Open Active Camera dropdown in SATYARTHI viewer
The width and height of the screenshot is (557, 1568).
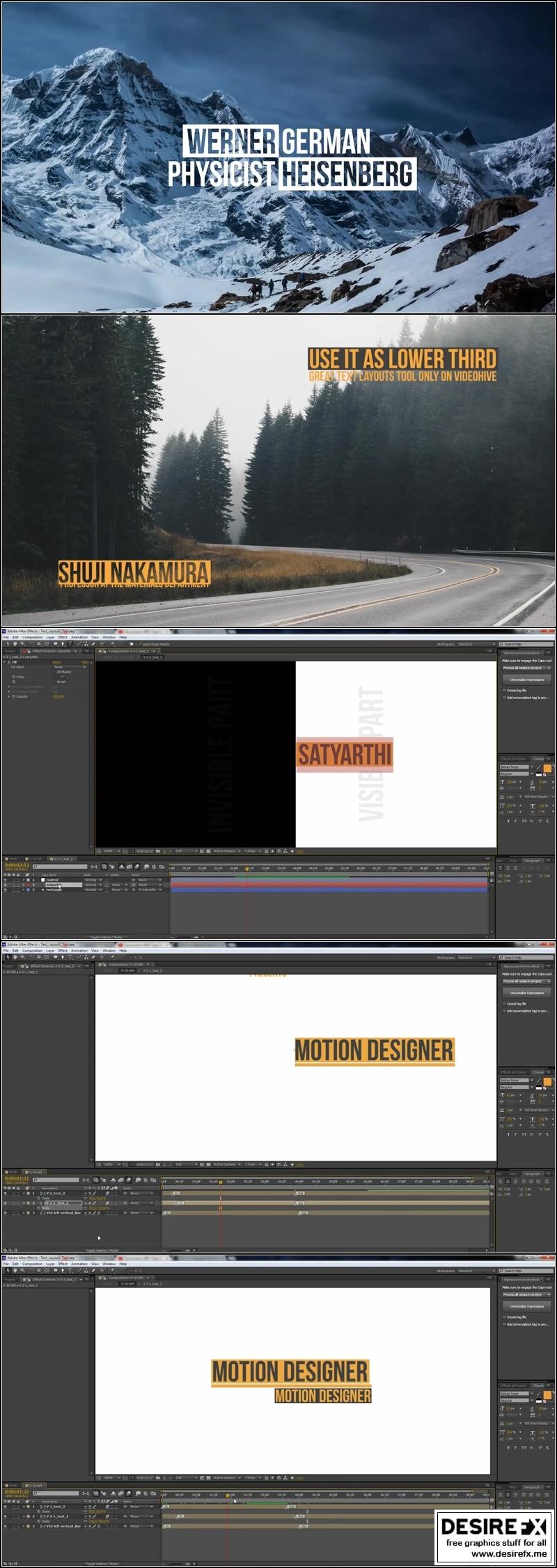(x=226, y=851)
